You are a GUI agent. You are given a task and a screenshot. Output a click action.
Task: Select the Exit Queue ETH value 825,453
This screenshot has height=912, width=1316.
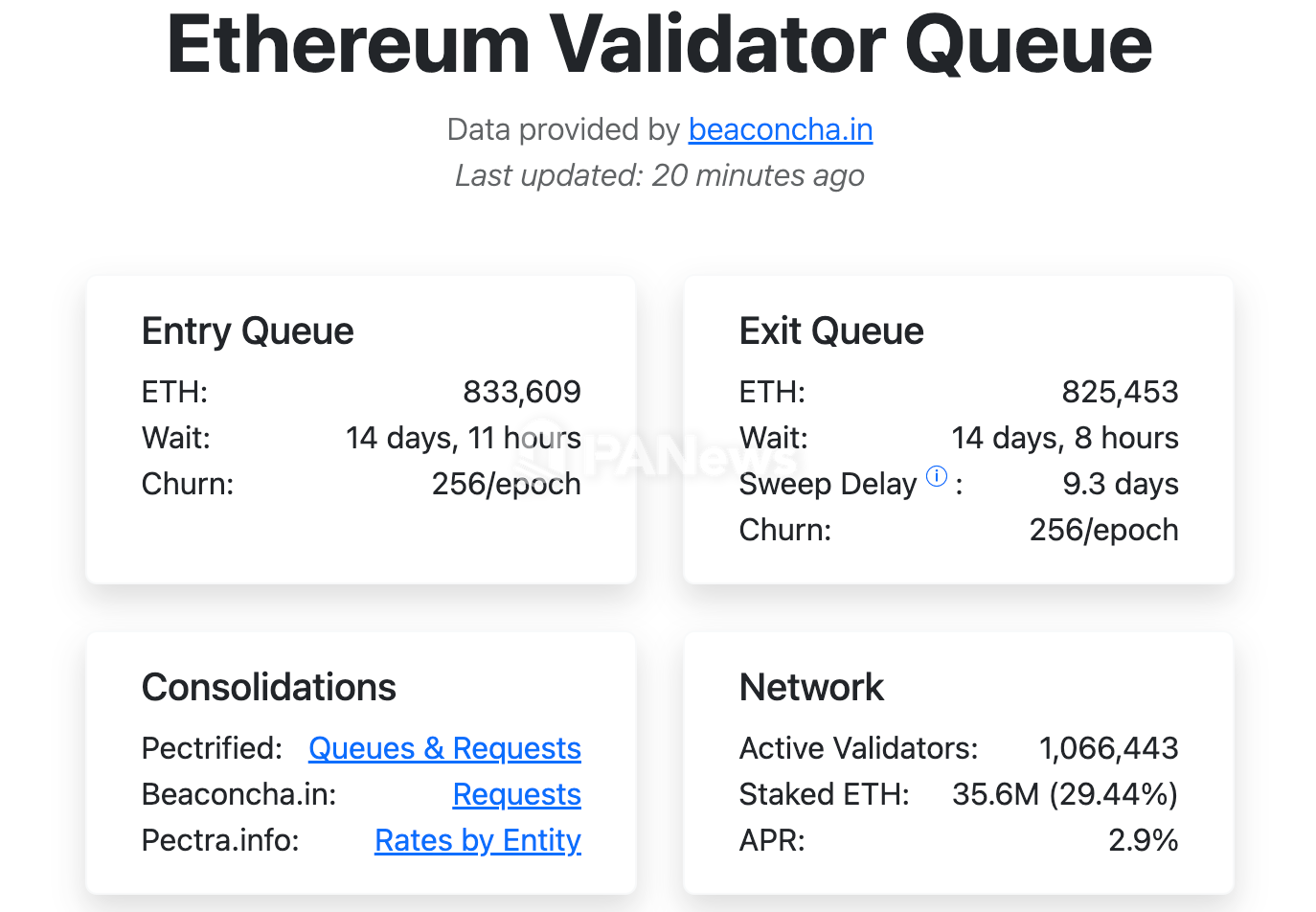[x=1120, y=392]
